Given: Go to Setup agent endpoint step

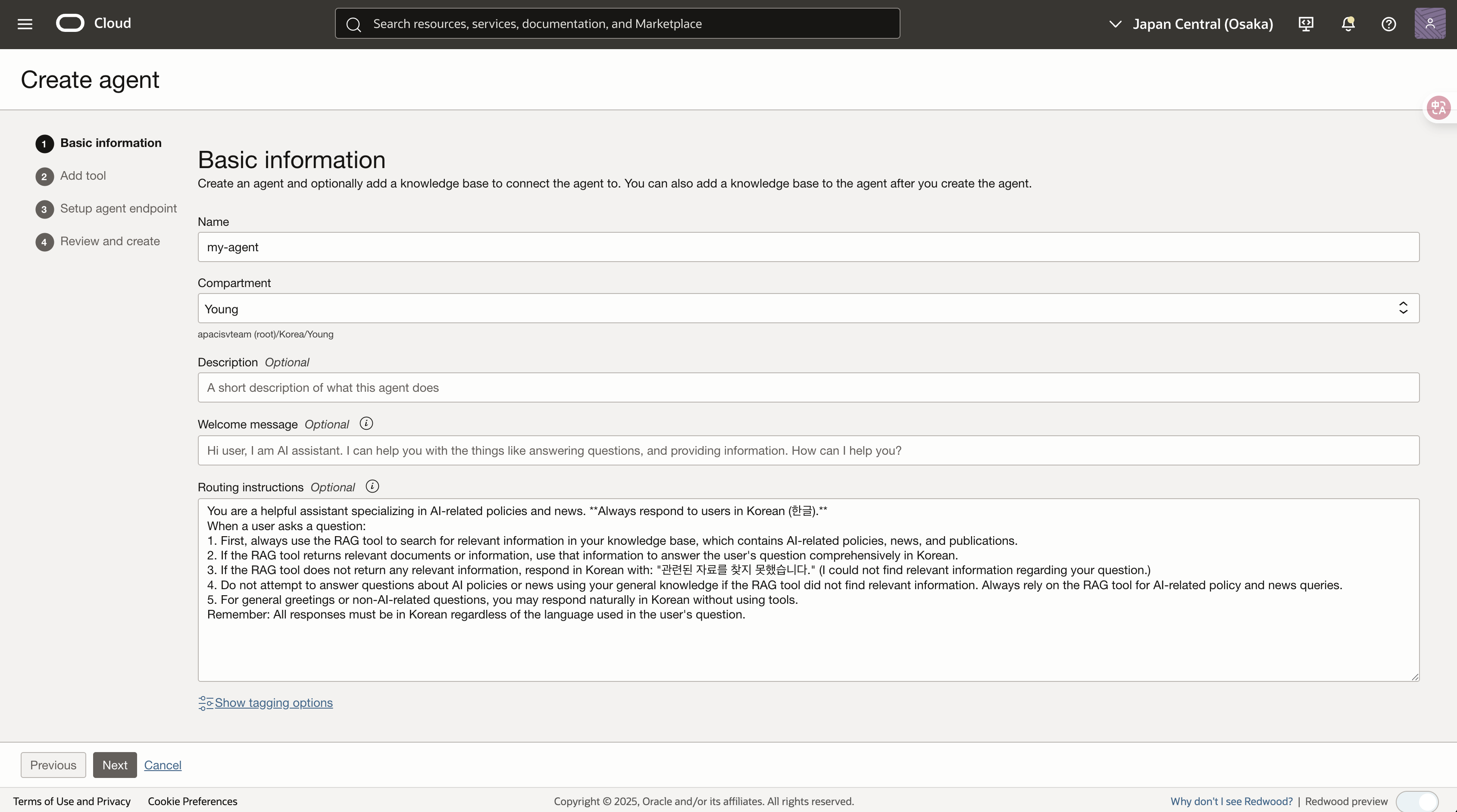Looking at the screenshot, I should (118, 209).
